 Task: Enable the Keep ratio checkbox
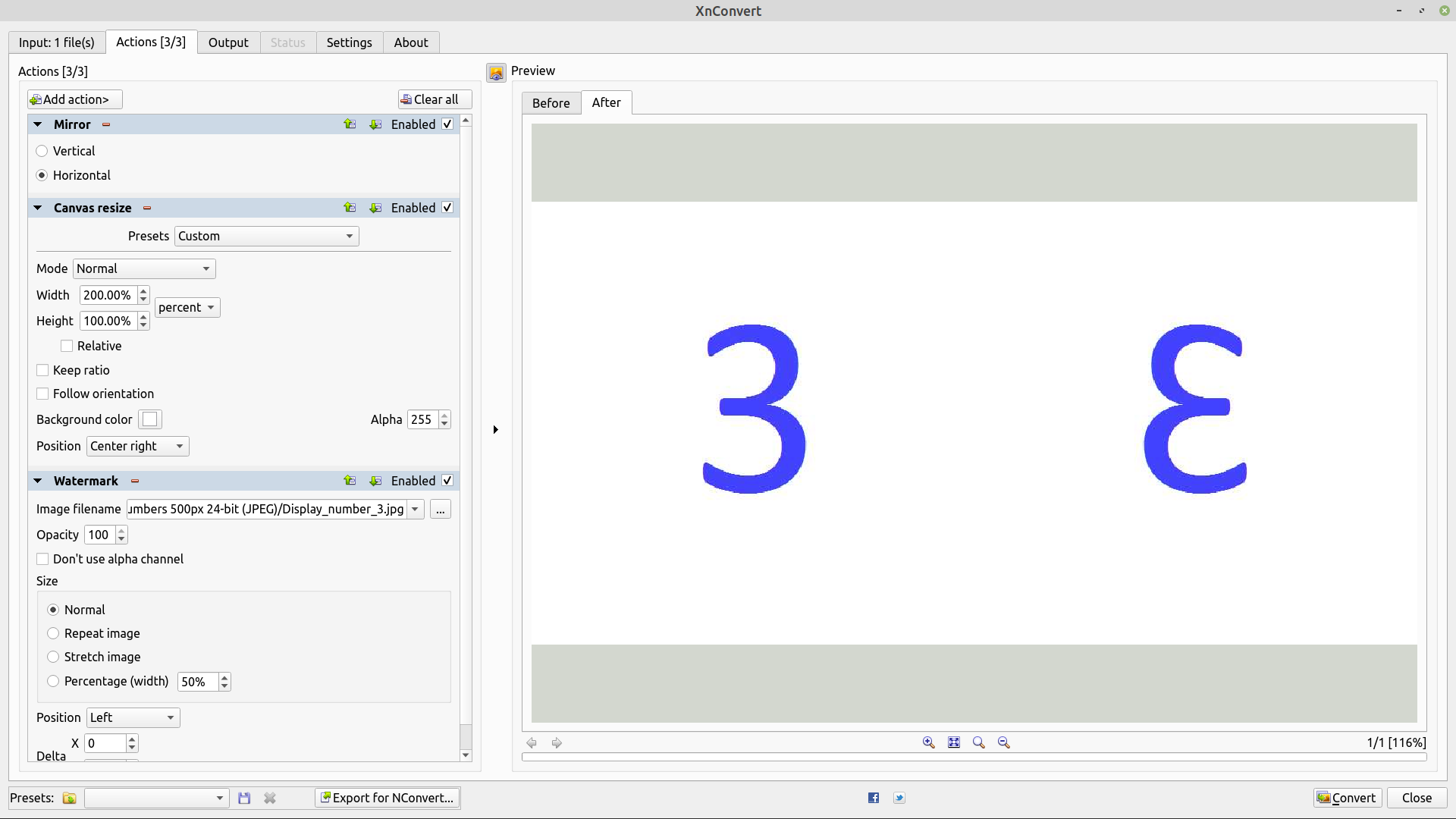tap(43, 370)
